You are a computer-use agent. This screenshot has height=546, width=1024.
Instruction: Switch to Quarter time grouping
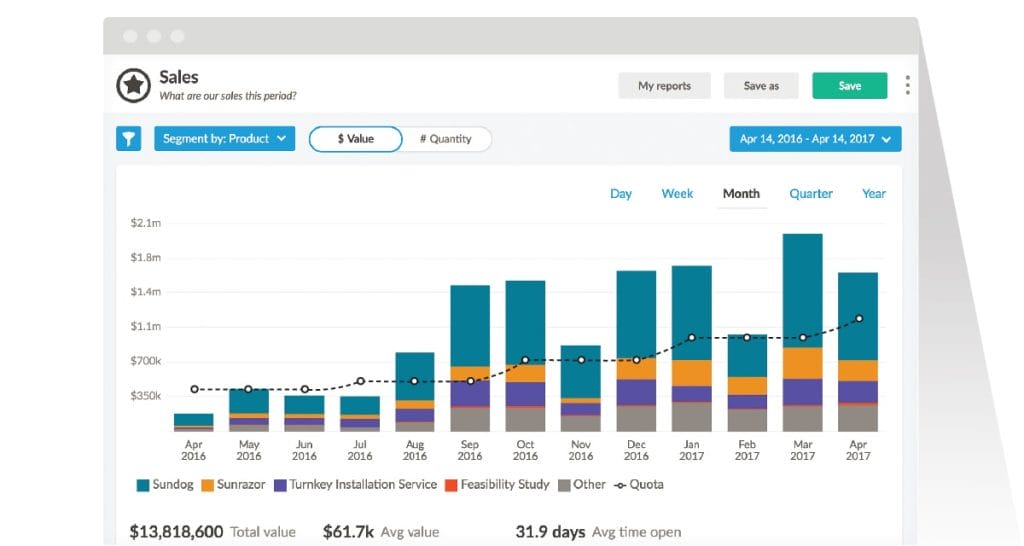(x=811, y=194)
